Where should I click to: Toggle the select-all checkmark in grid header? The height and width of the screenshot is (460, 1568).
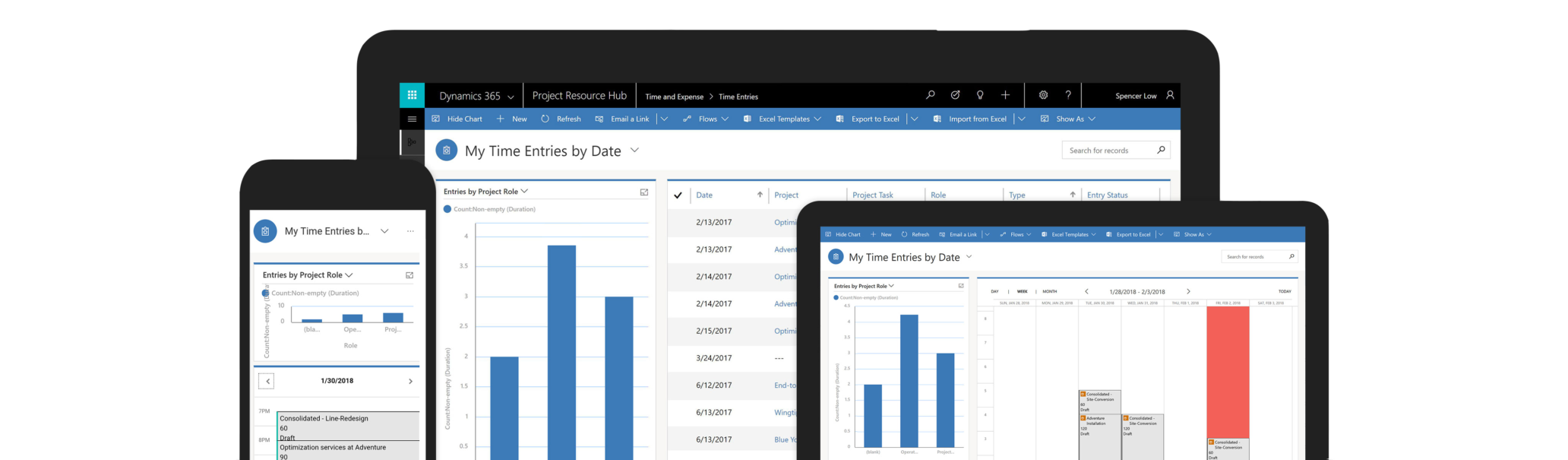(678, 195)
